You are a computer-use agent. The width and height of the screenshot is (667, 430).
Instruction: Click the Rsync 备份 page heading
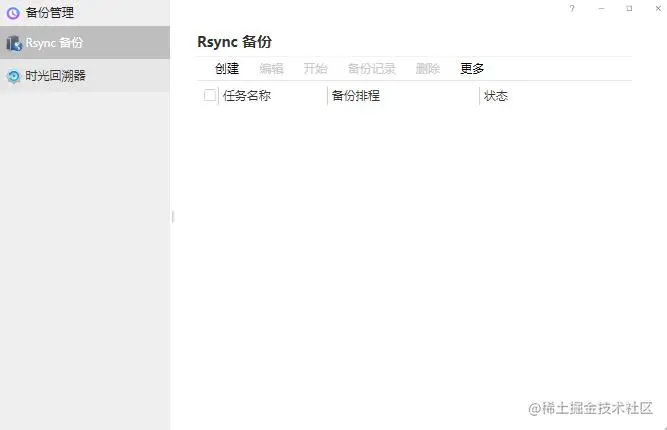click(x=234, y=42)
